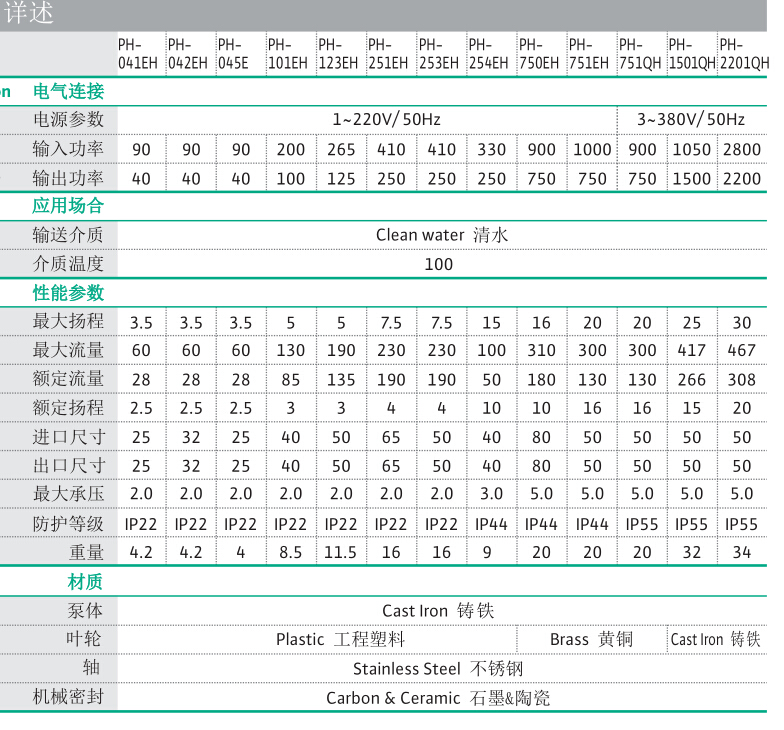The image size is (784, 730).
Task: Select the Brass 黄铜 impeller cell
Action: (x=592, y=640)
